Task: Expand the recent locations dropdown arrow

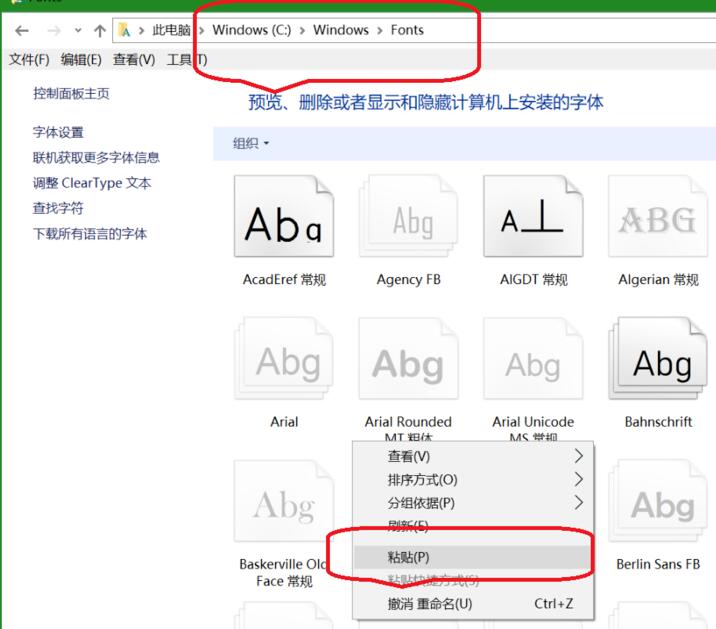Action: pyautogui.click(x=78, y=31)
